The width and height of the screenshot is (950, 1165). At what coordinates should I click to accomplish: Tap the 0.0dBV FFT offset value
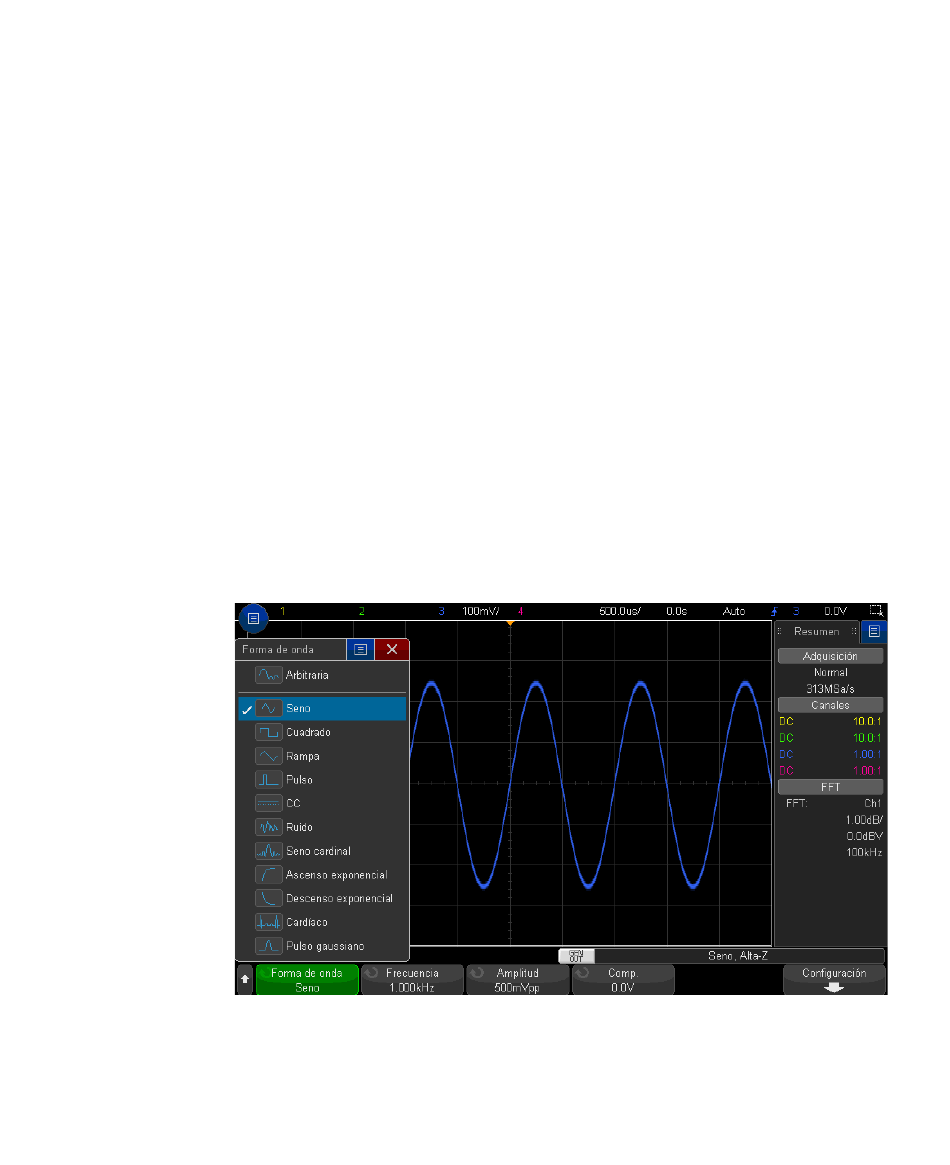click(x=864, y=836)
